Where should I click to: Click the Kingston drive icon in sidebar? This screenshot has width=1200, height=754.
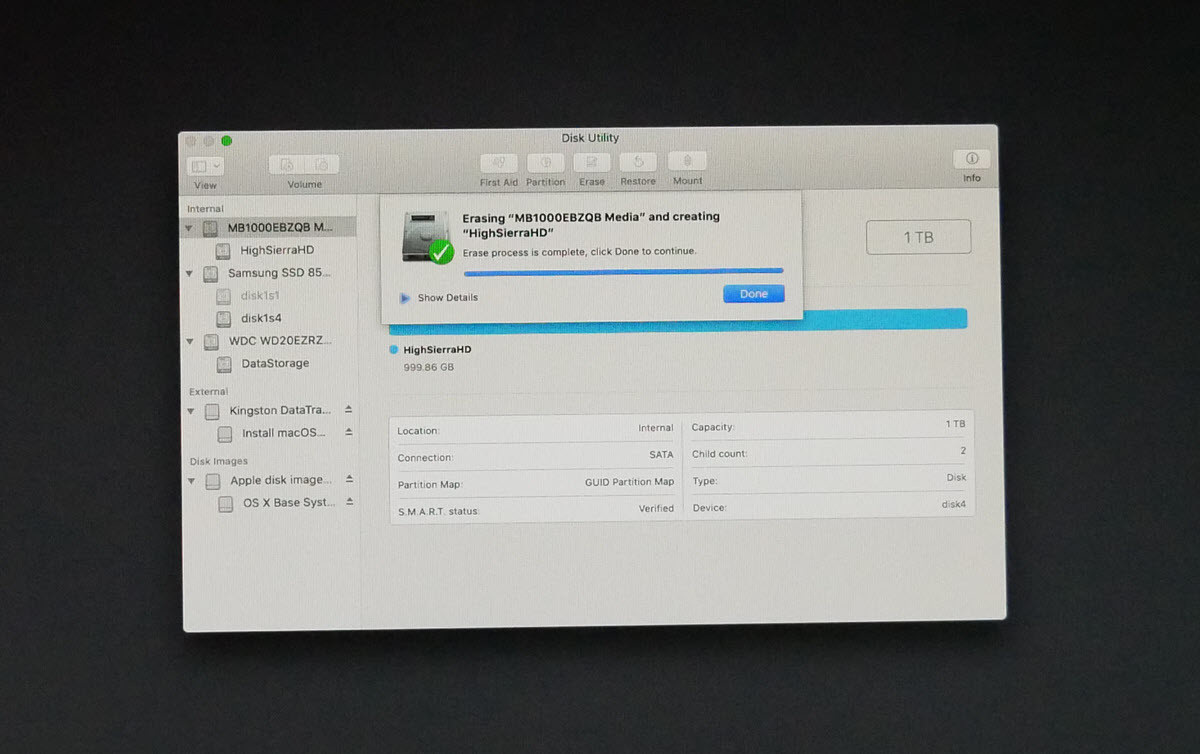212,412
